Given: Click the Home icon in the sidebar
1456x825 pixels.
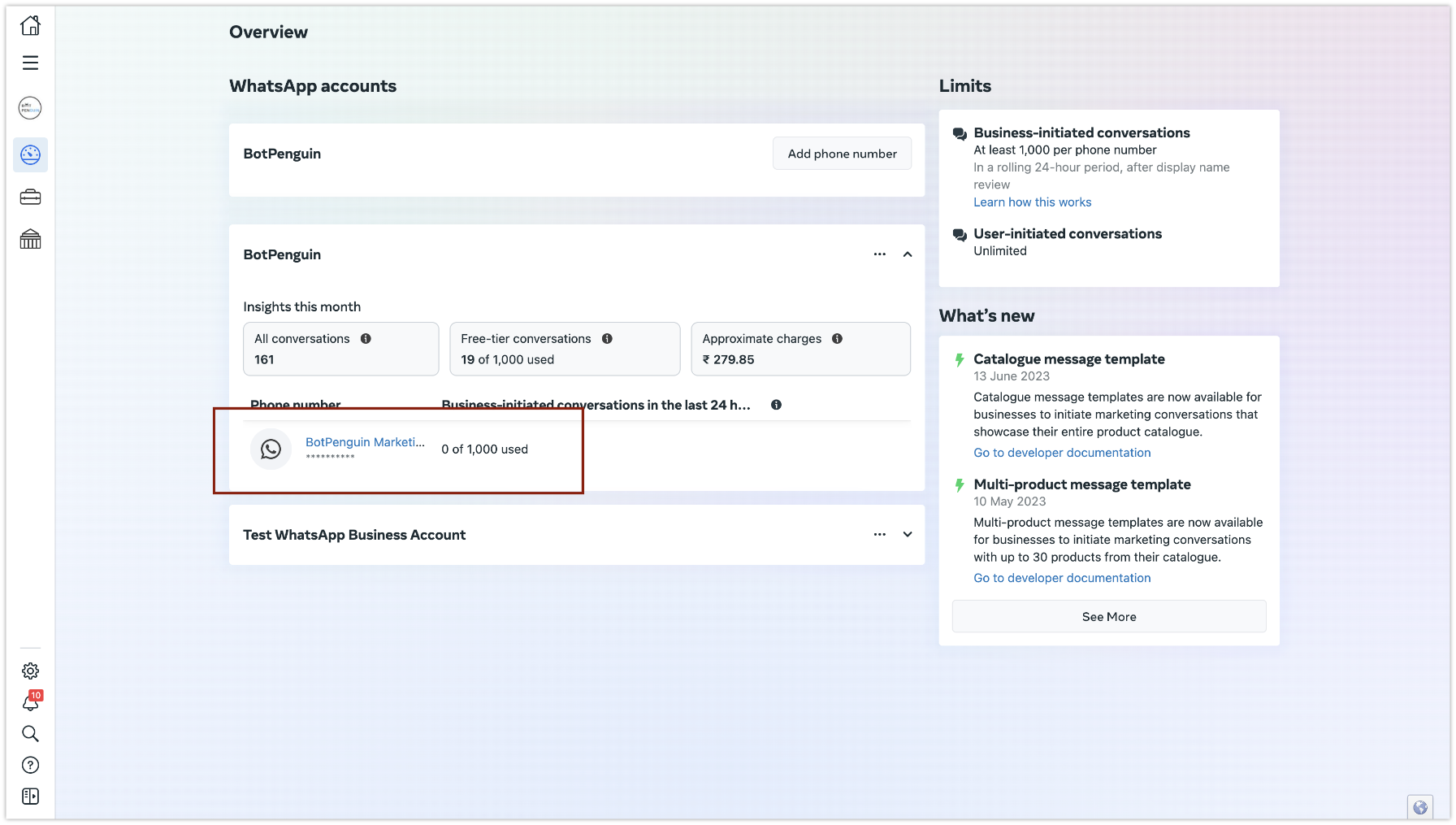Looking at the screenshot, I should pyautogui.click(x=30, y=26).
